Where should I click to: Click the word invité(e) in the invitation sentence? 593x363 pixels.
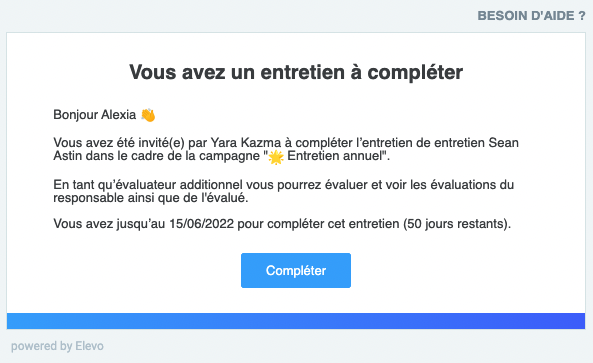(x=161, y=143)
